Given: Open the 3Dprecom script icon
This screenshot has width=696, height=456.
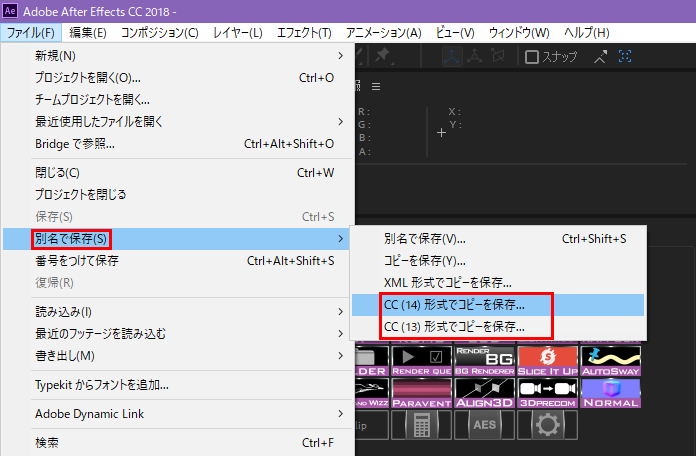Looking at the screenshot, I should [x=548, y=391].
